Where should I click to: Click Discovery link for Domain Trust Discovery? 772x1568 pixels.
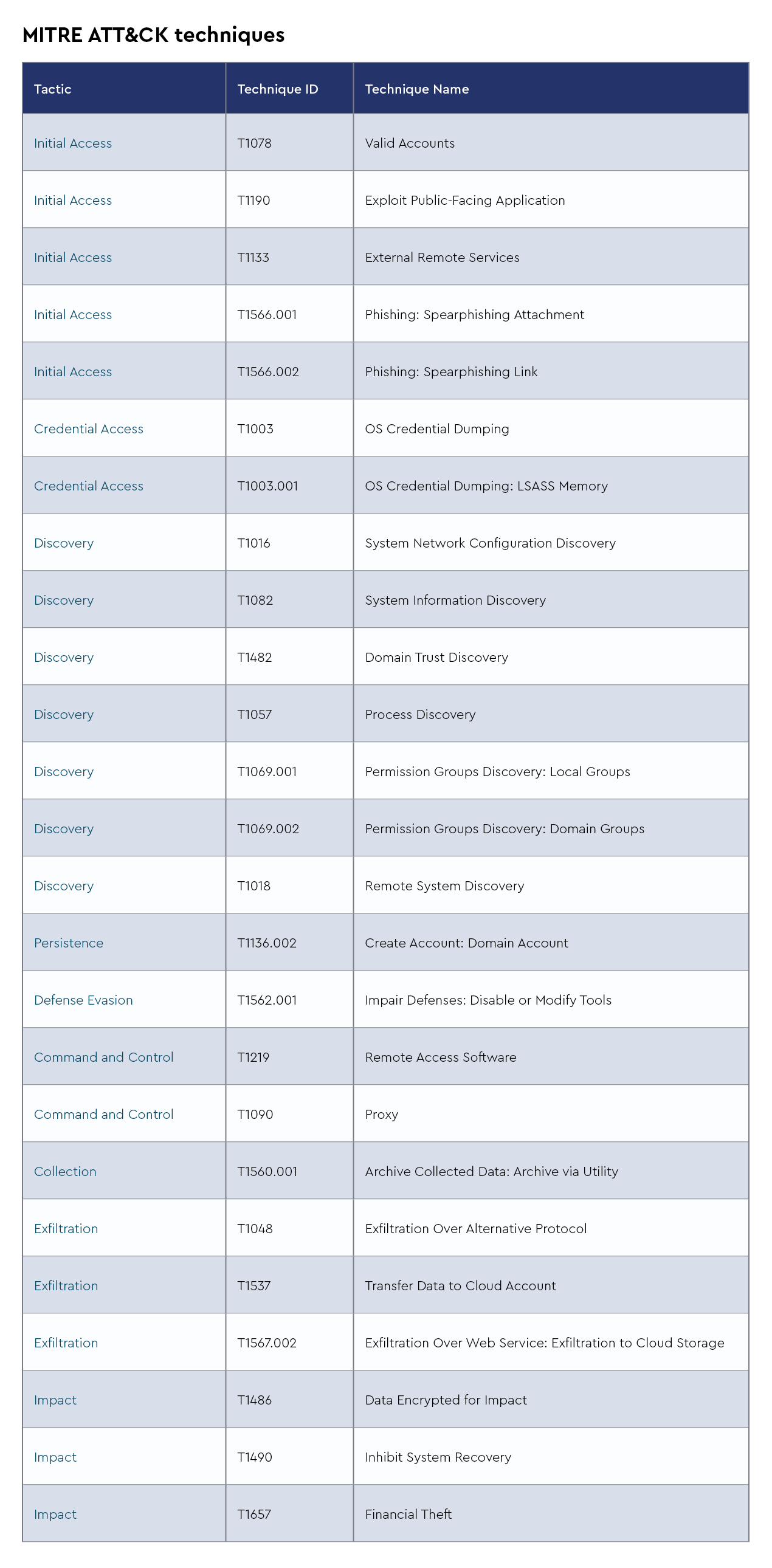pos(63,658)
